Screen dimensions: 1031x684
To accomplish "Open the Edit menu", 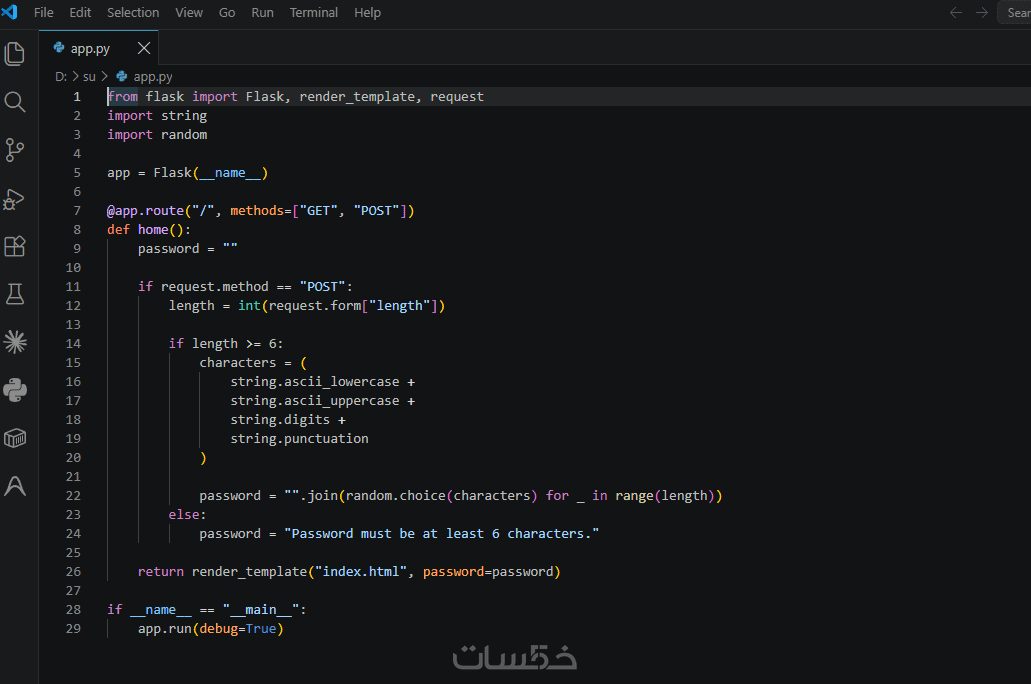I will (80, 12).
